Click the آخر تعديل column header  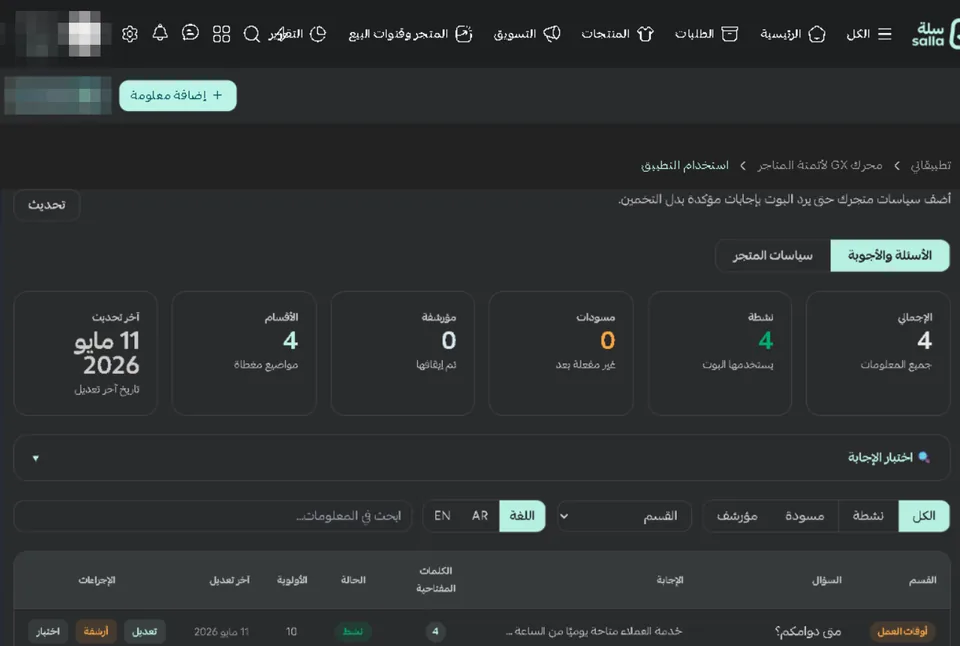[x=230, y=580]
